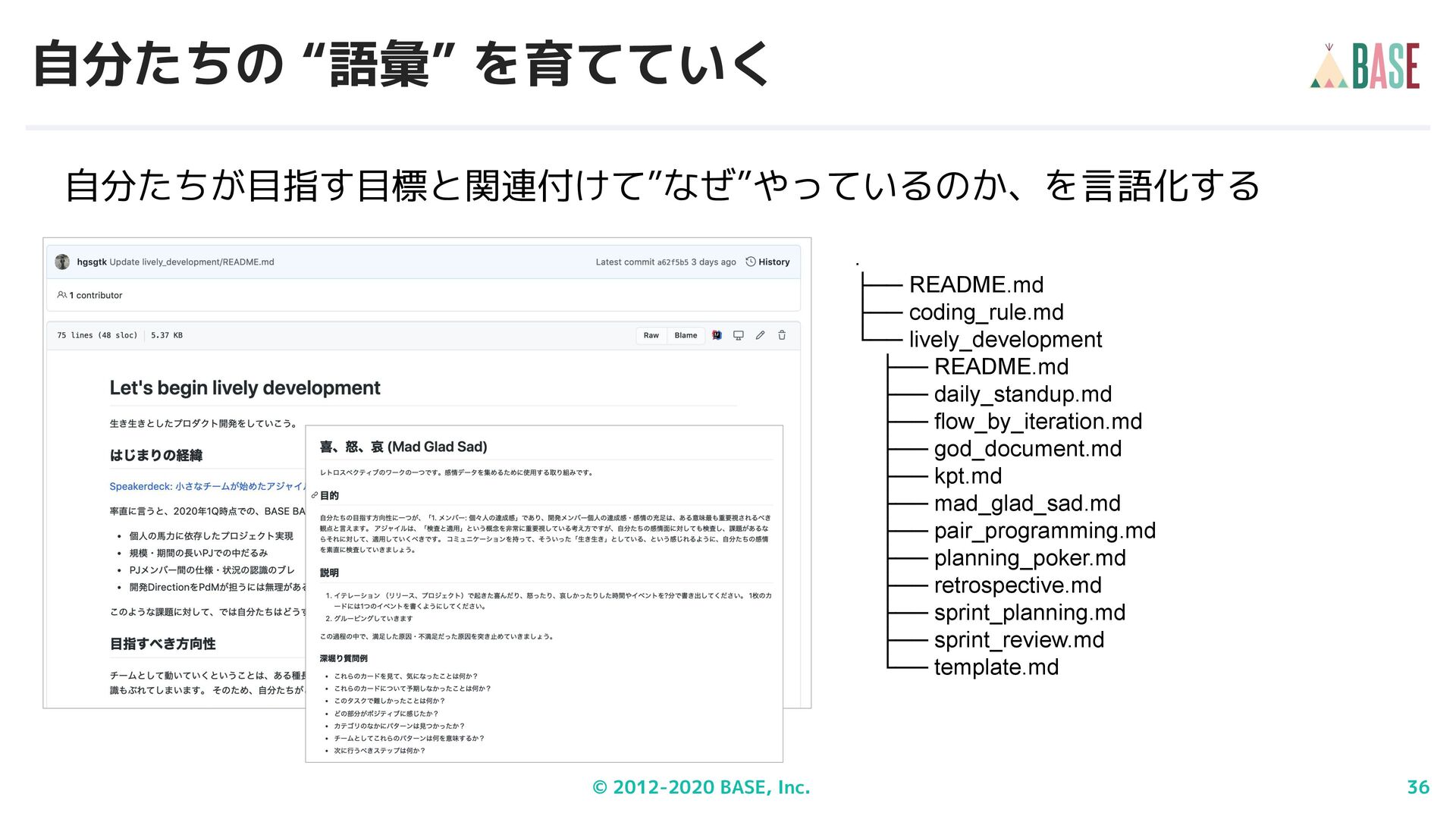Click the anchor link icon beside 目的 heading
Viewport: 1456px width, 819px height.
coord(314,495)
